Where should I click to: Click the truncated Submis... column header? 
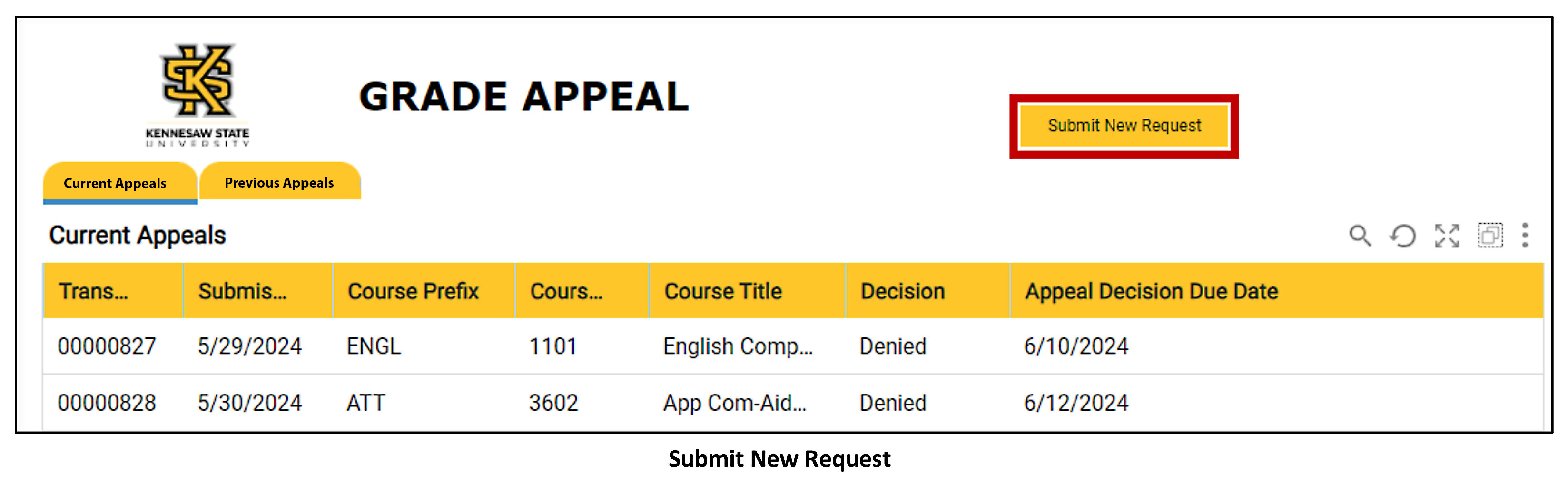(x=242, y=292)
